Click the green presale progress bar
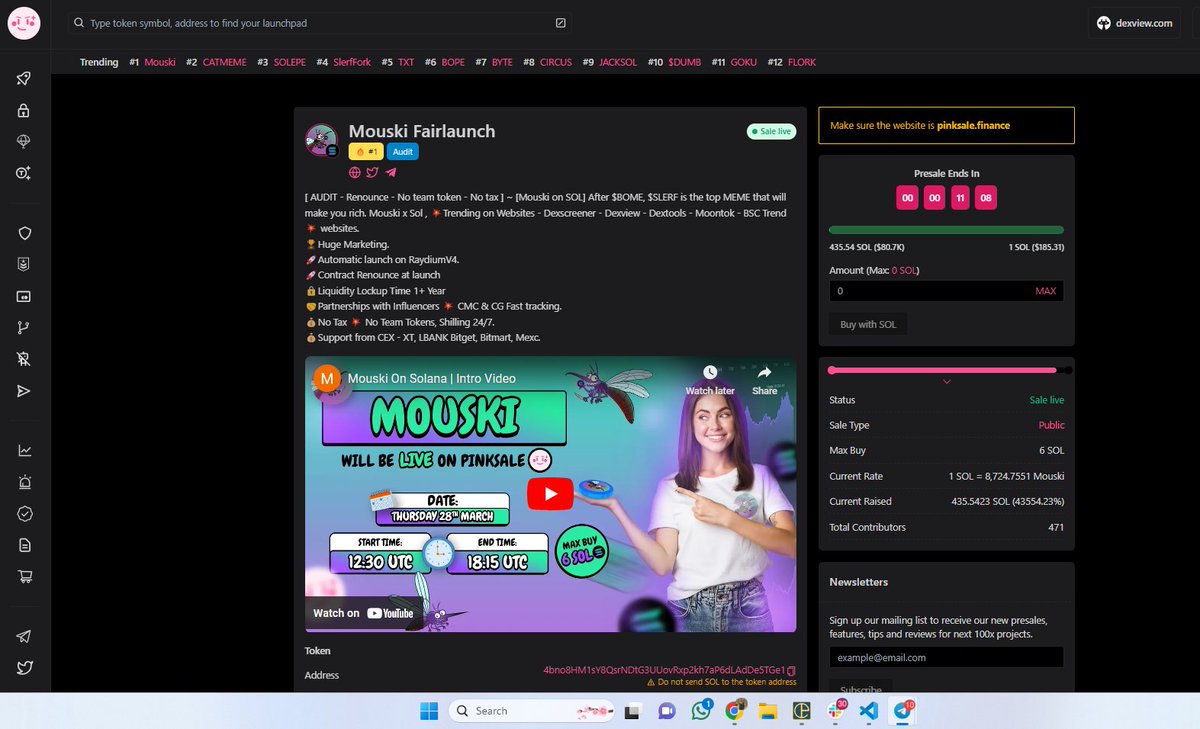The height and width of the screenshot is (729, 1200). 946,230
